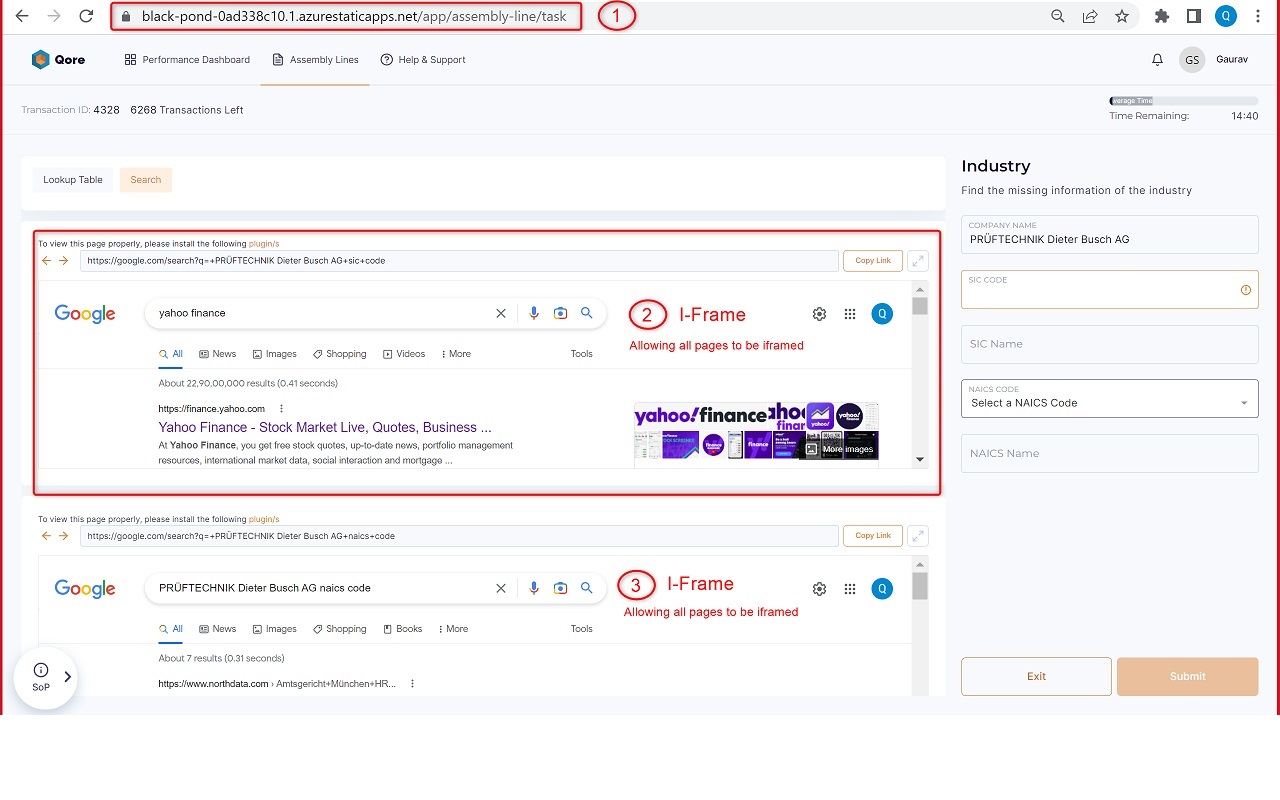Image resolution: width=1280 pixels, height=800 pixels.
Task: Click image search camera in first Google frame
Action: 561,313
